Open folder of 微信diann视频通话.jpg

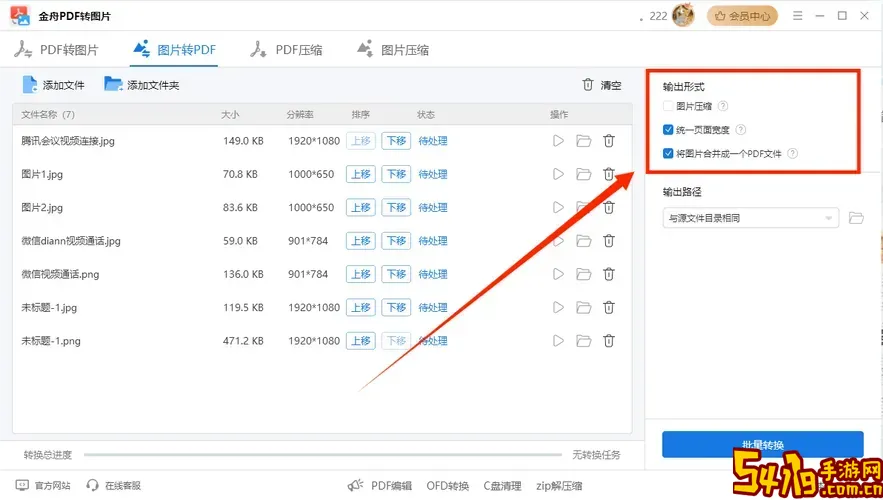[583, 241]
